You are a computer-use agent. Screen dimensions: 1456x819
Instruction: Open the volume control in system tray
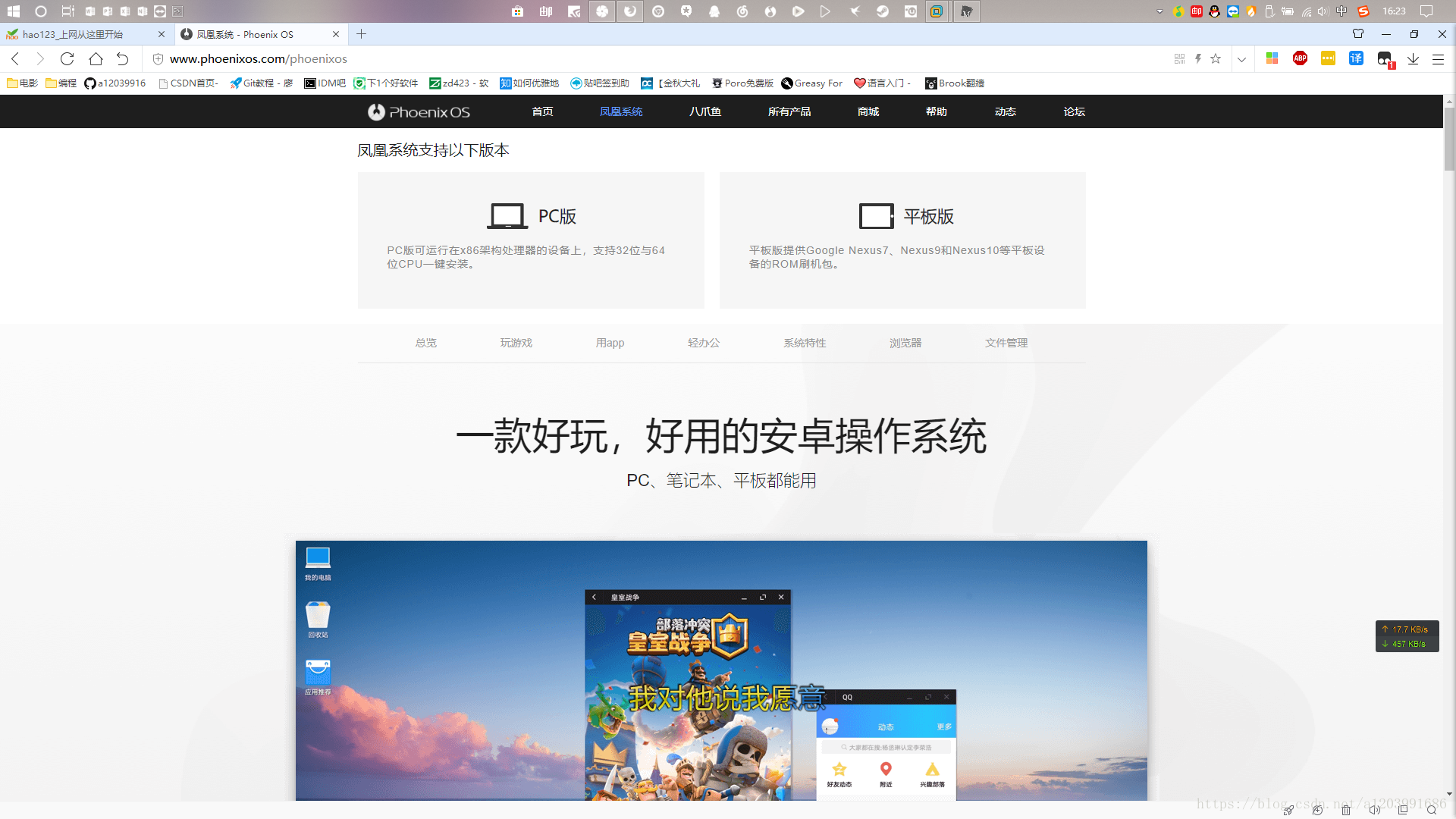[1323, 11]
